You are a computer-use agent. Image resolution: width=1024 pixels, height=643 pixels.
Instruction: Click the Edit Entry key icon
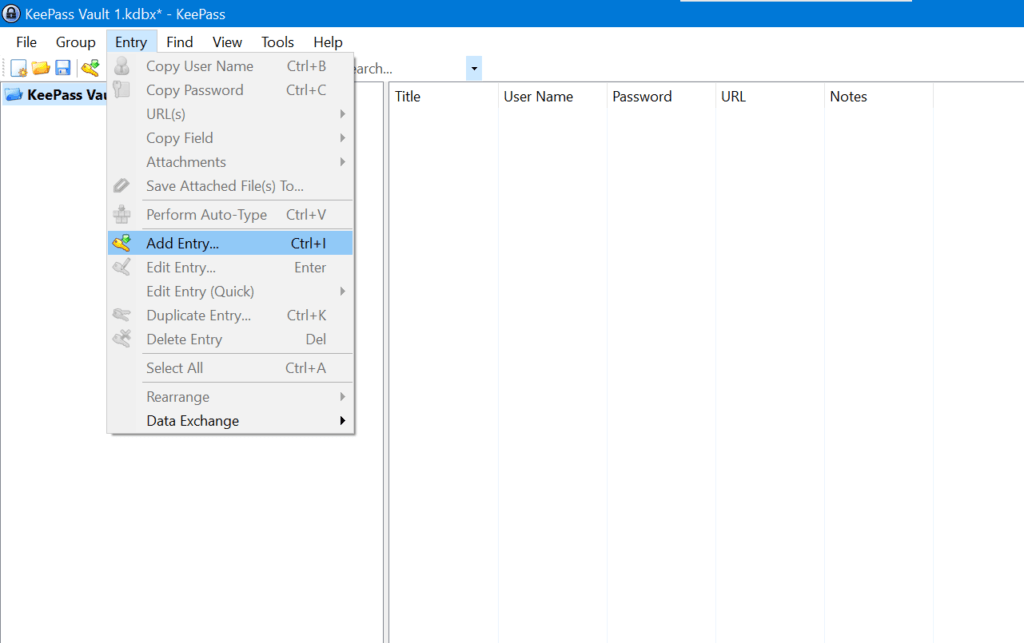tap(121, 267)
